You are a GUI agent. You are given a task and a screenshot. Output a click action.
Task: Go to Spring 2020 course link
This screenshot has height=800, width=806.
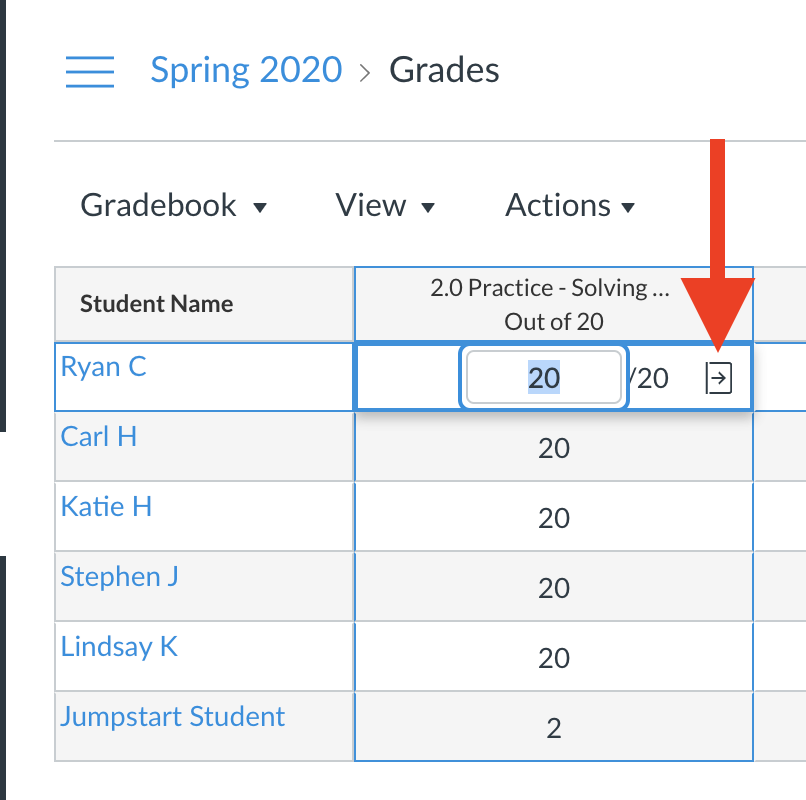tap(246, 70)
